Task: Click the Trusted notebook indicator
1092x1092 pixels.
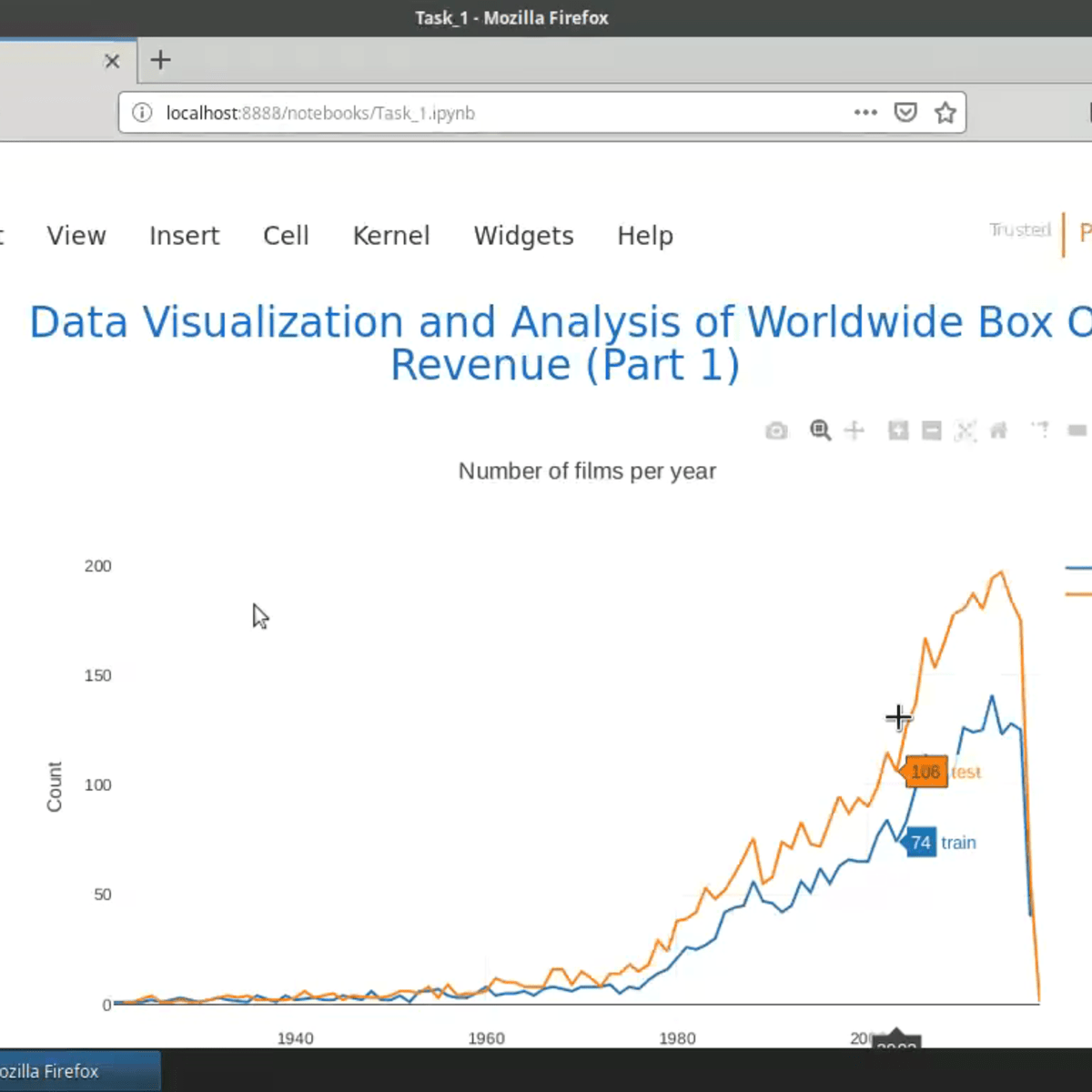Action: tap(1019, 230)
